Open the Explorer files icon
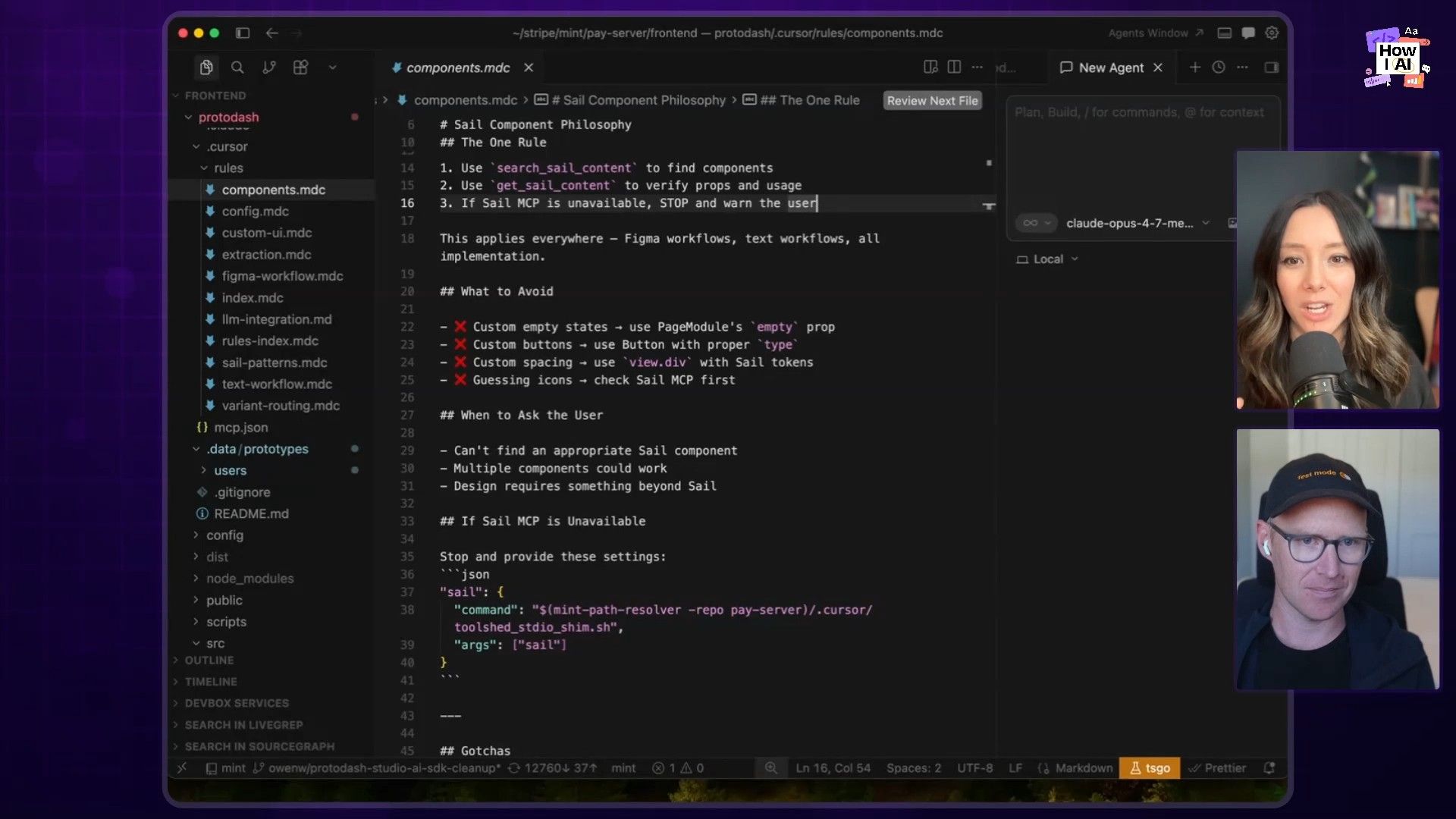Viewport: 1456px width, 819px height. [206, 67]
